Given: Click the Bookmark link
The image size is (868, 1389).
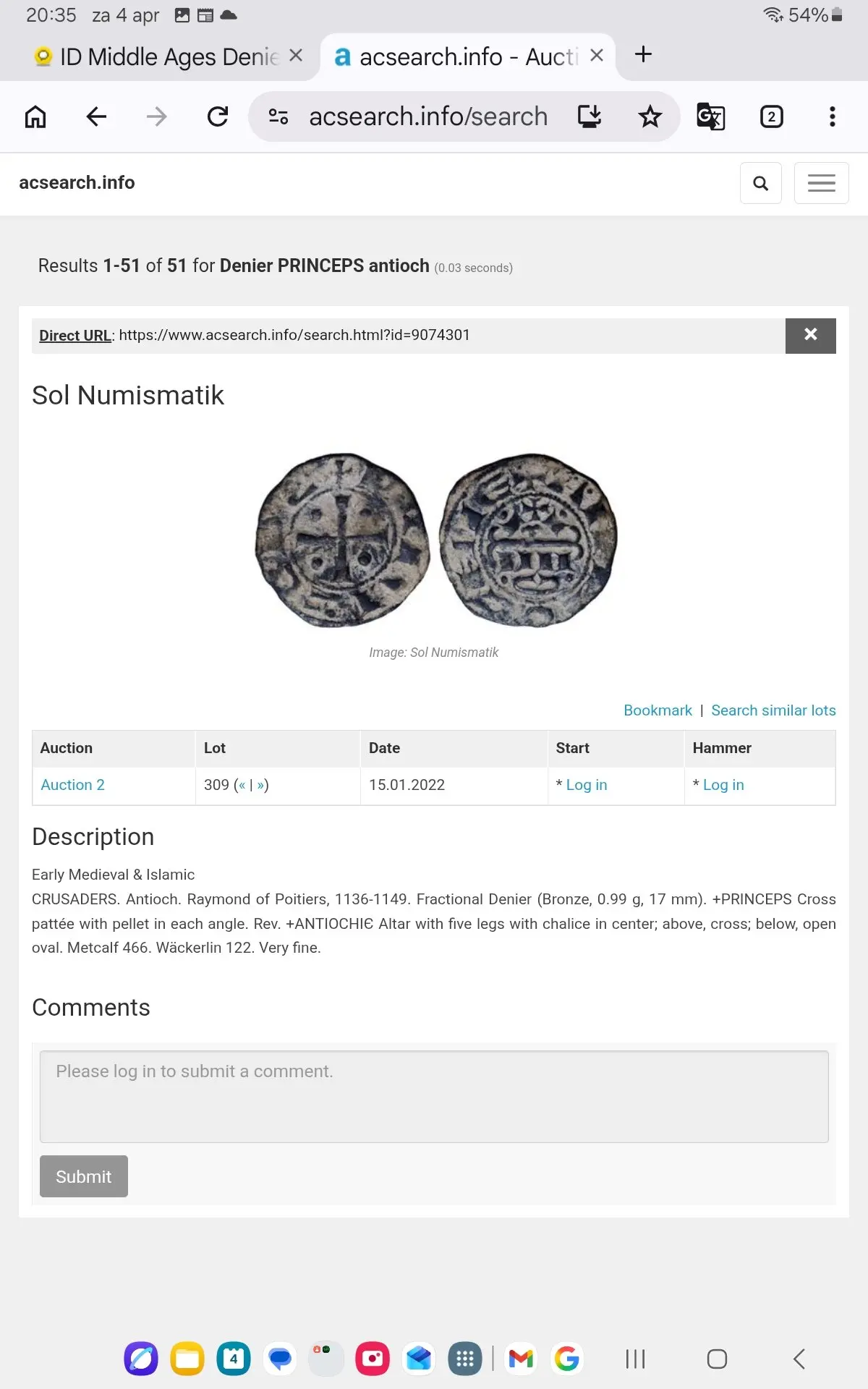Looking at the screenshot, I should click(658, 710).
